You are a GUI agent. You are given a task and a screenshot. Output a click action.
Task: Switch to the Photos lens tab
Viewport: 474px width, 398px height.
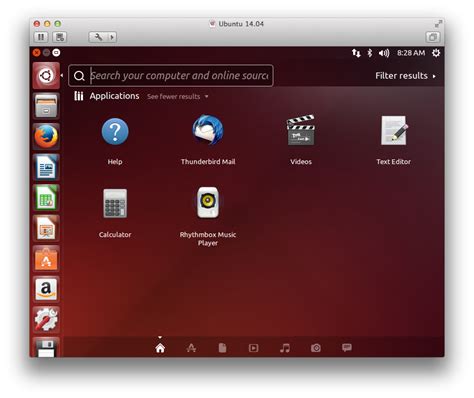[316, 348]
